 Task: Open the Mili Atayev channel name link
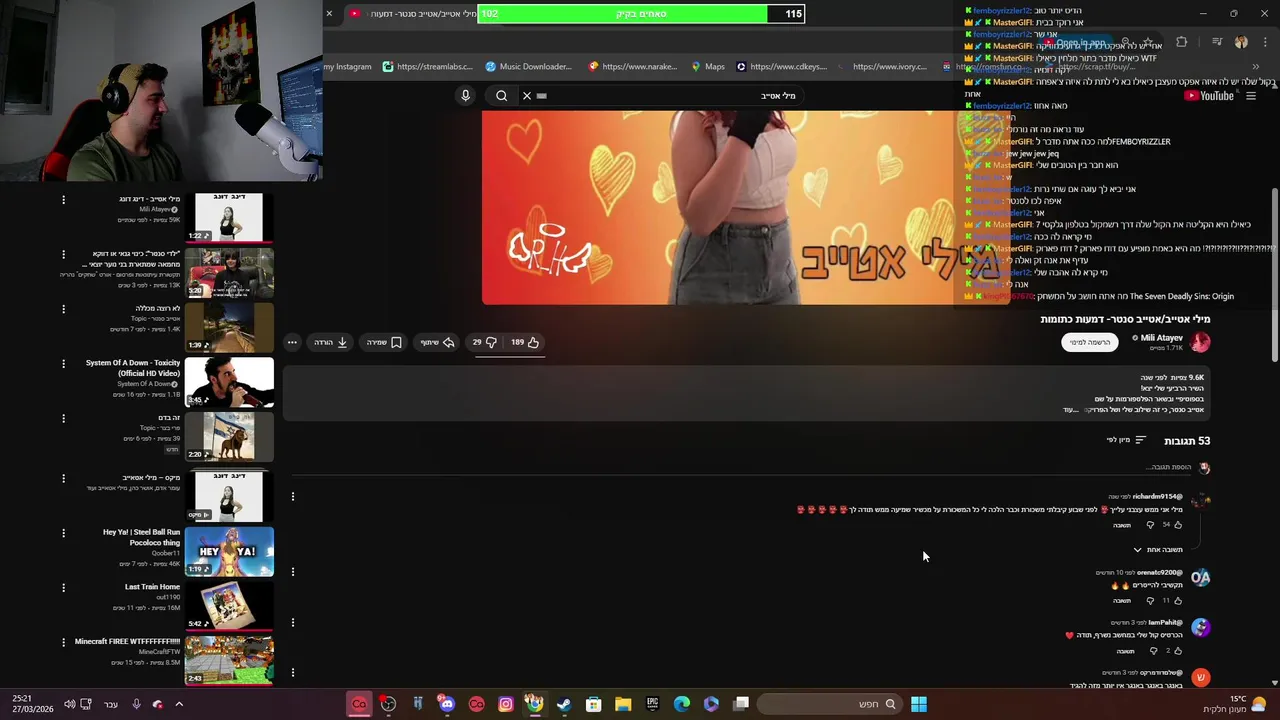(1161, 338)
